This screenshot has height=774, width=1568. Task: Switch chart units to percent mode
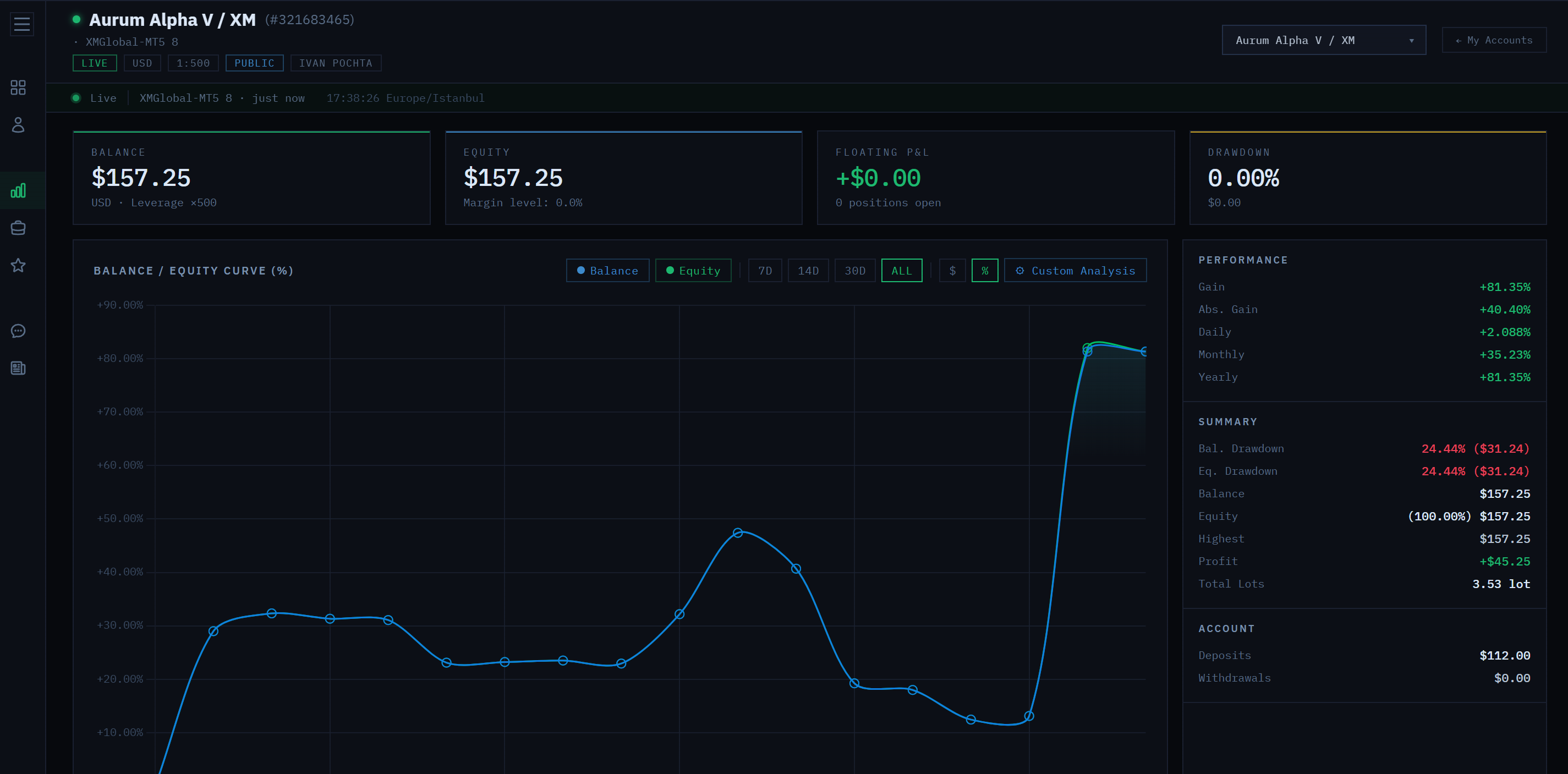tap(984, 271)
